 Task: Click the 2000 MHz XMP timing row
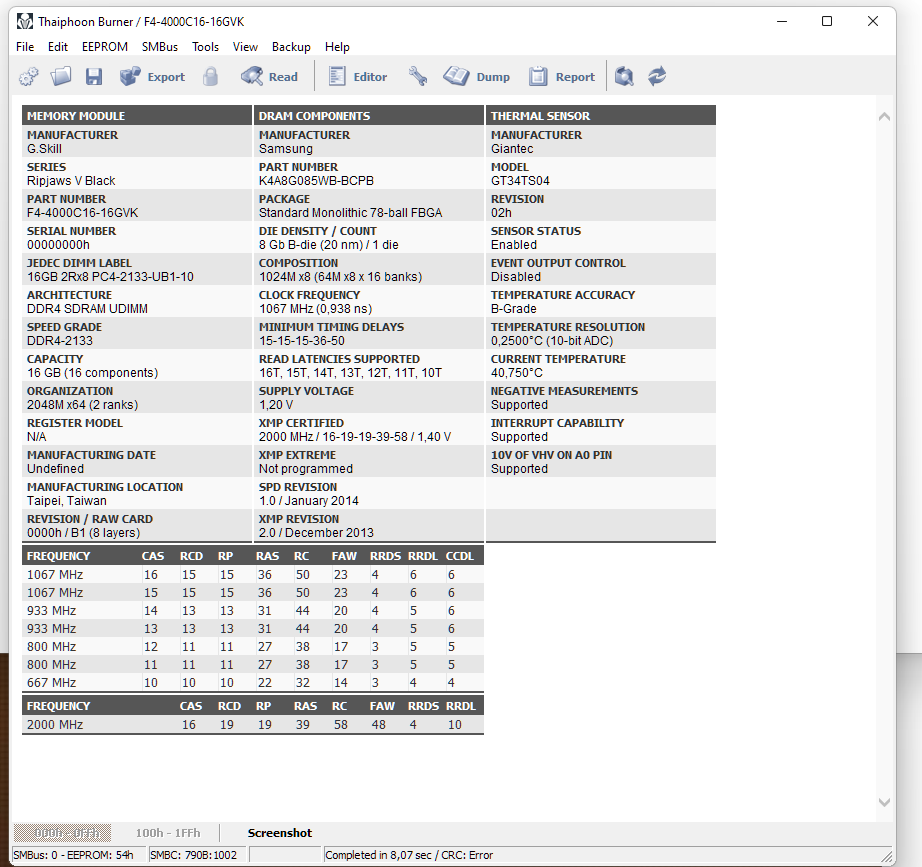click(x=253, y=724)
